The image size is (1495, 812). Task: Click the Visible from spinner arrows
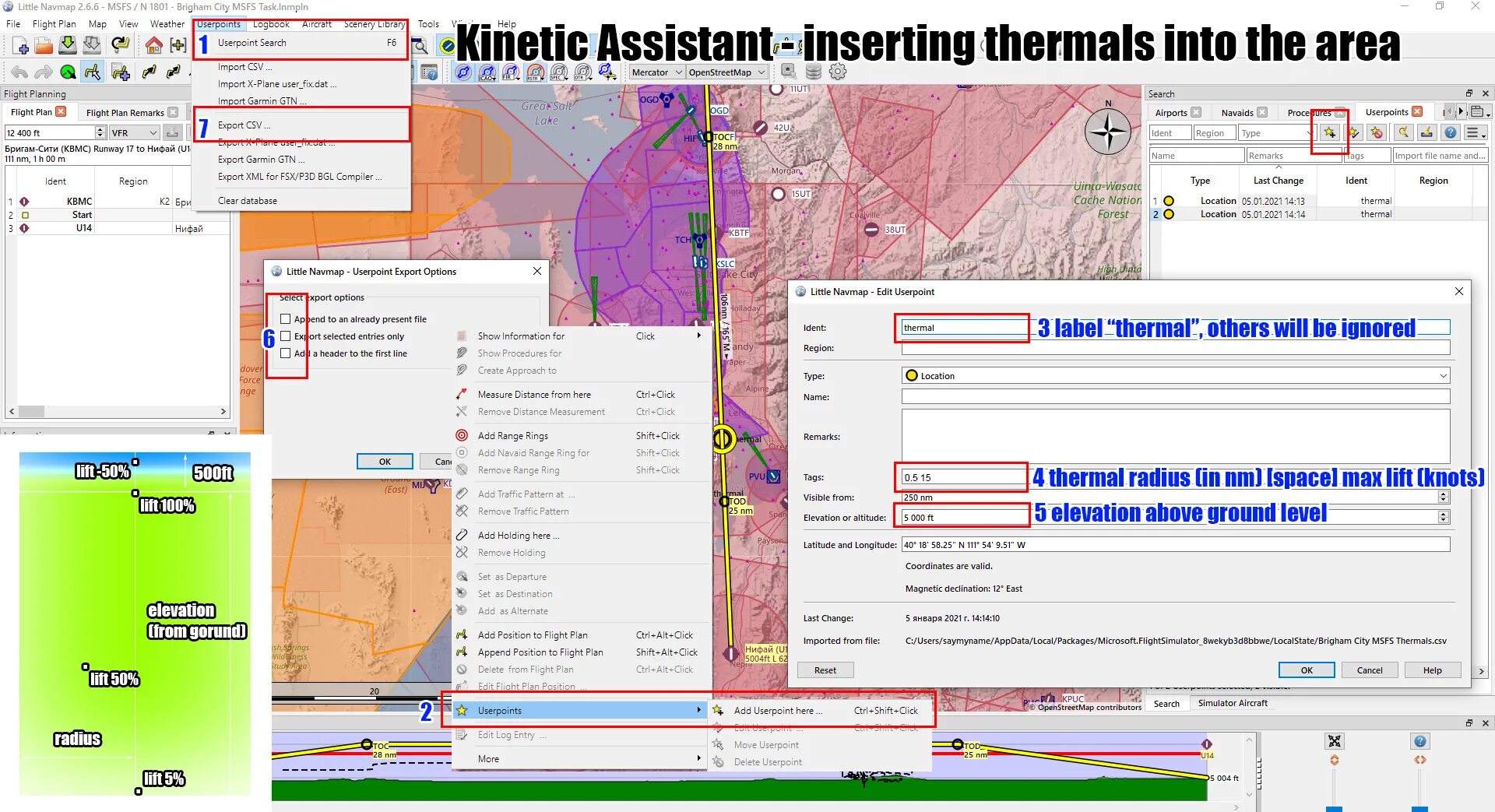1444,497
